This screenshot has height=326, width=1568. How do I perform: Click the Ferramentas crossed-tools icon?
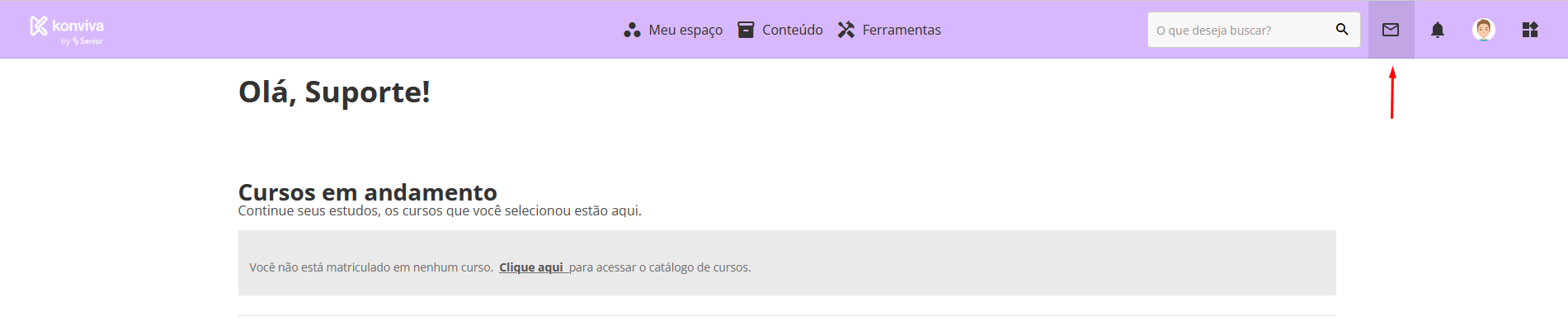(x=846, y=30)
